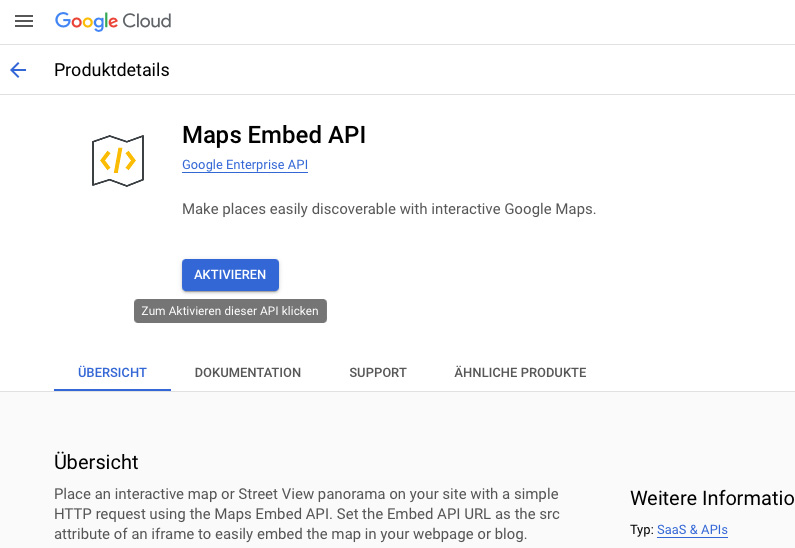
Task: Click the Übersicht section heading
Action: pos(96,462)
